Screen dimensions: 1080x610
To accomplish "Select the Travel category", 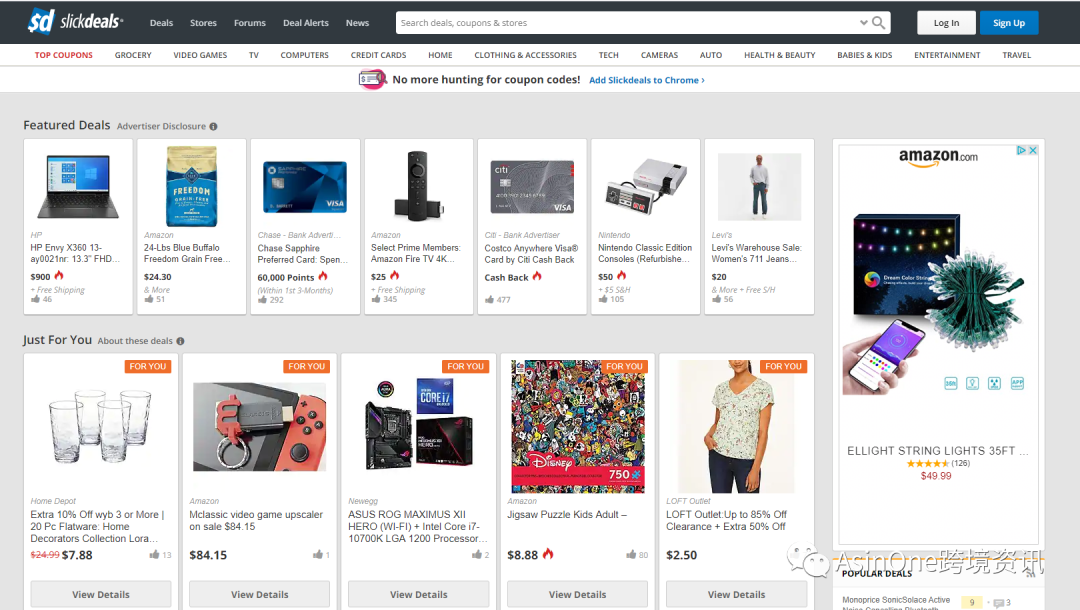I will (1017, 55).
